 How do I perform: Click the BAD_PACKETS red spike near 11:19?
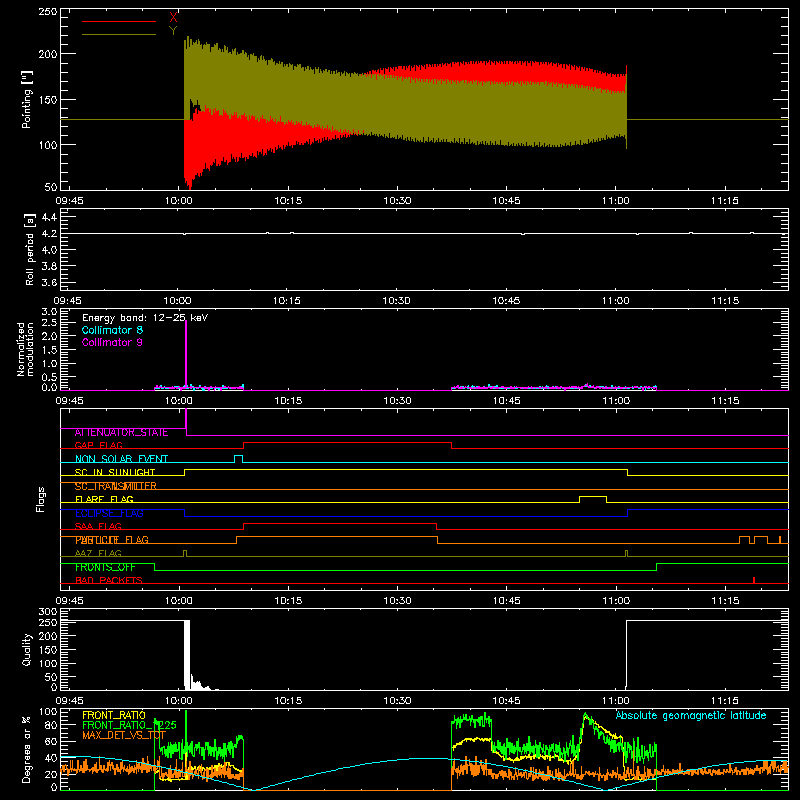754,580
